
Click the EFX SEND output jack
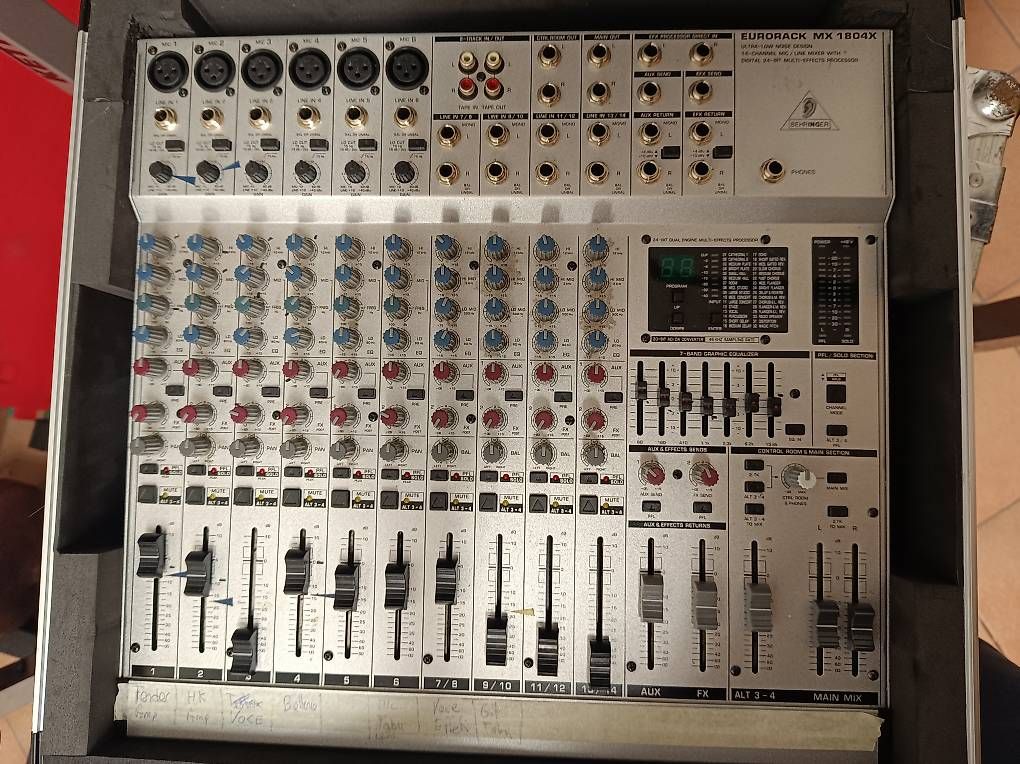[700, 91]
